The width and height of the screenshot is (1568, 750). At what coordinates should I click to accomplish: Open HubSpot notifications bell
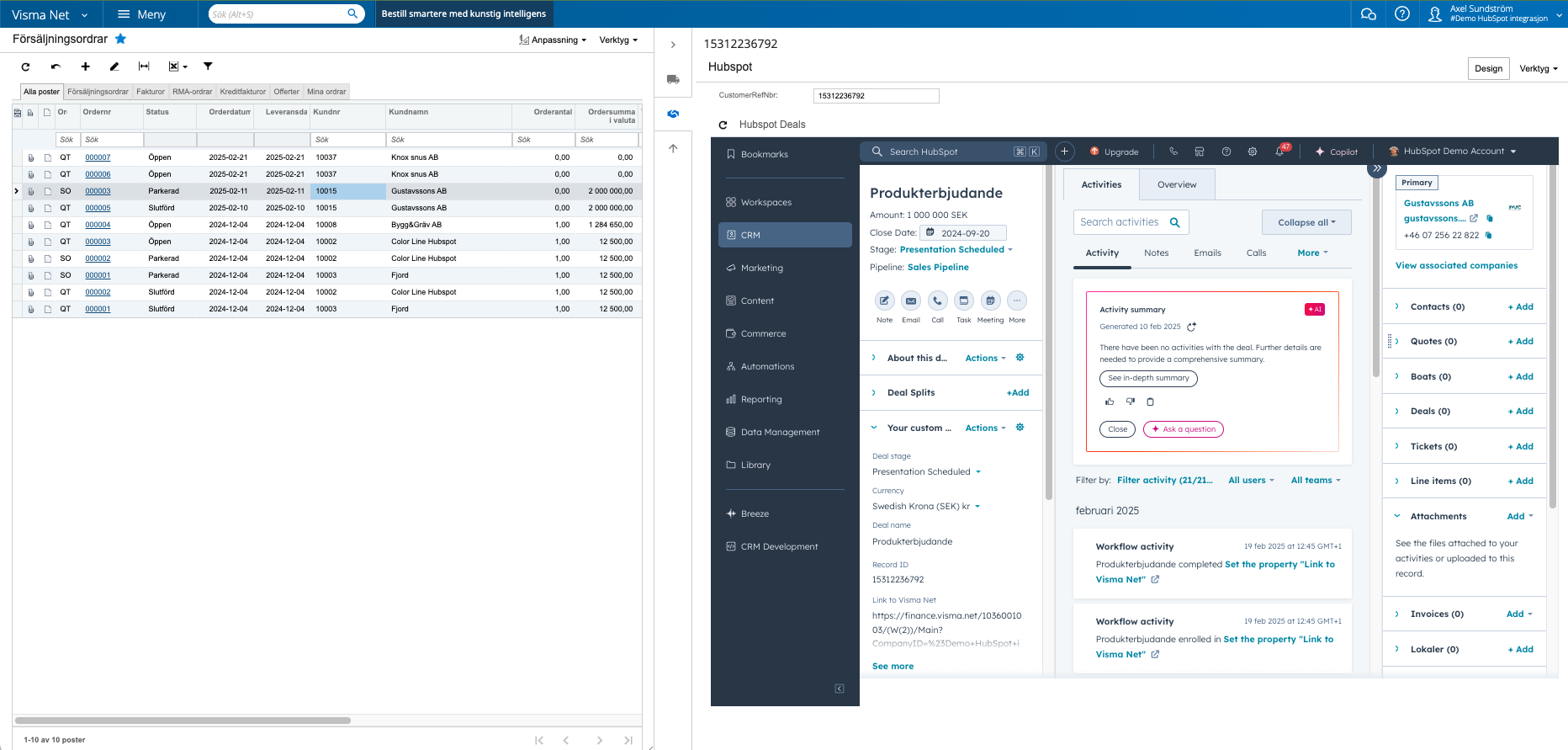click(1280, 152)
